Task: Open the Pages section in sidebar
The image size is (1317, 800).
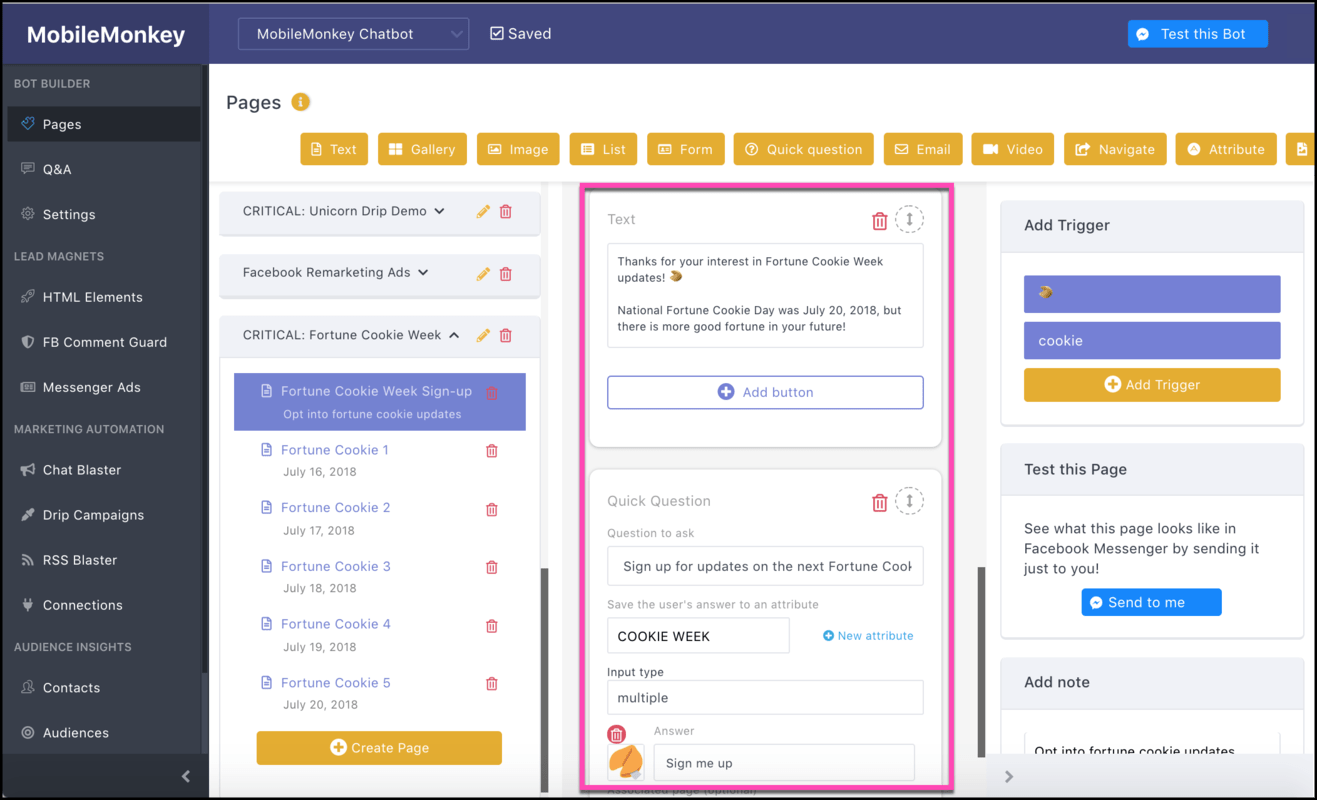Action: tap(104, 124)
